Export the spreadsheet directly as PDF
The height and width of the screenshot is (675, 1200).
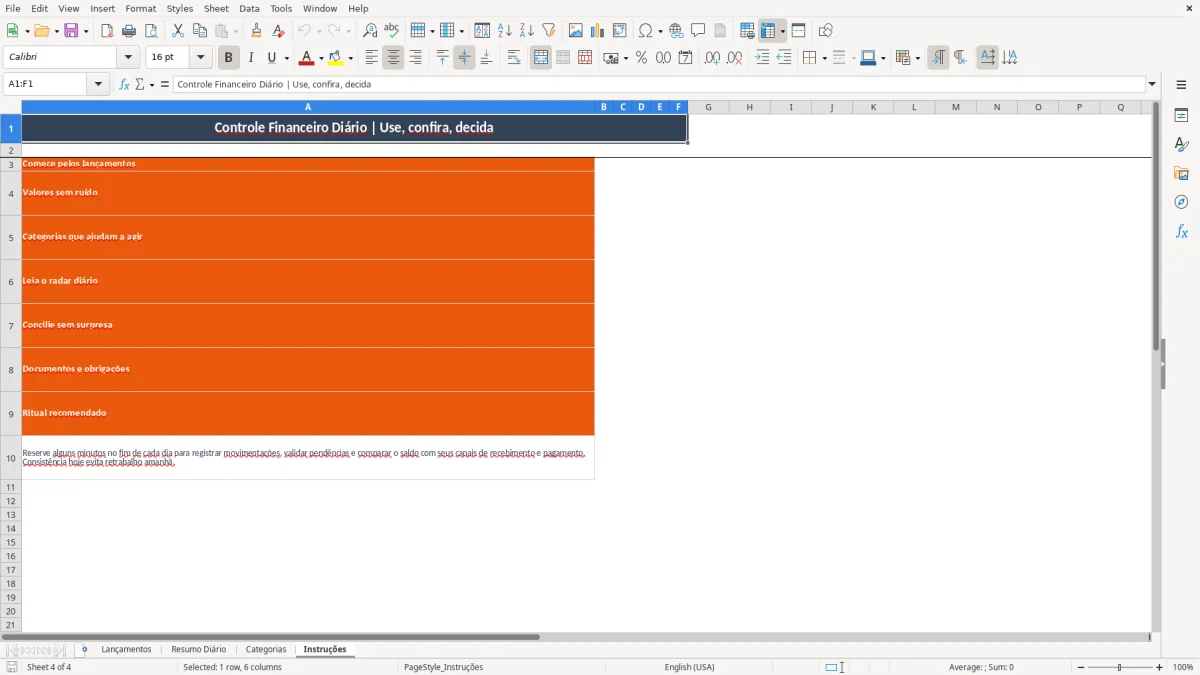click(x=107, y=31)
